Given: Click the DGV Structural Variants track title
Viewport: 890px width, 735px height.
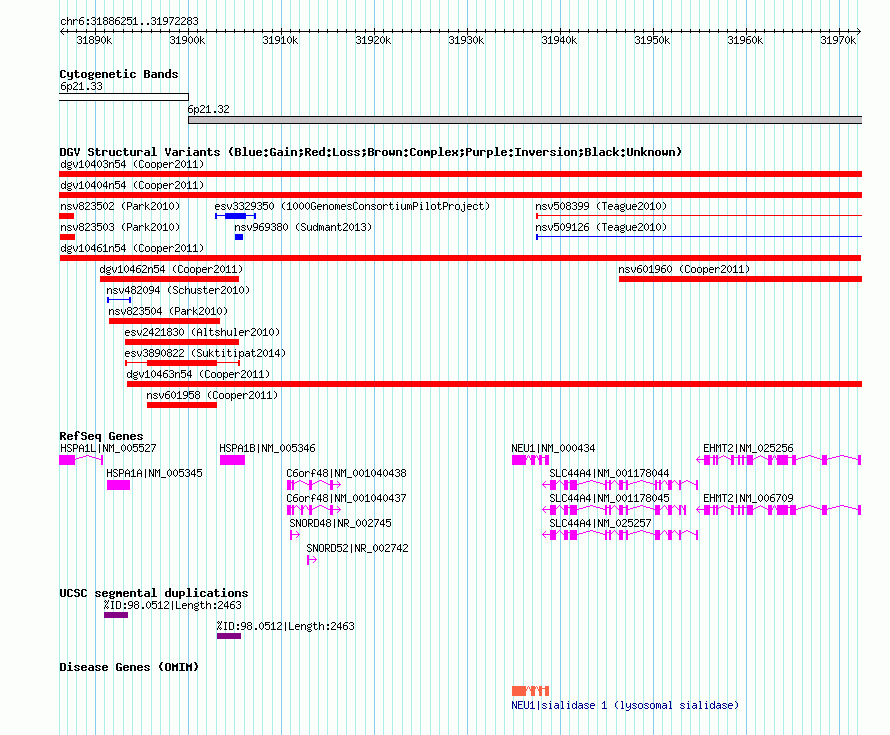Looking at the screenshot, I should [371, 152].
